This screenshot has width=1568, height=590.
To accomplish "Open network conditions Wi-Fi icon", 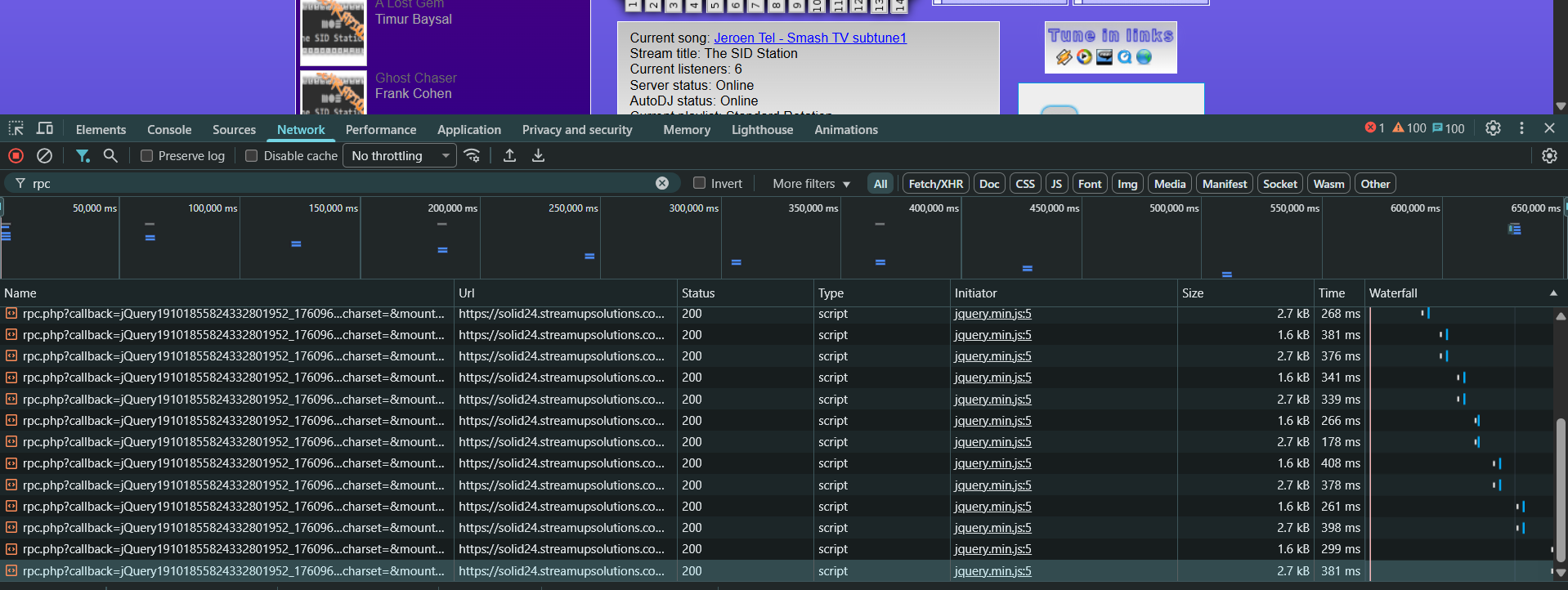I will (x=472, y=155).
